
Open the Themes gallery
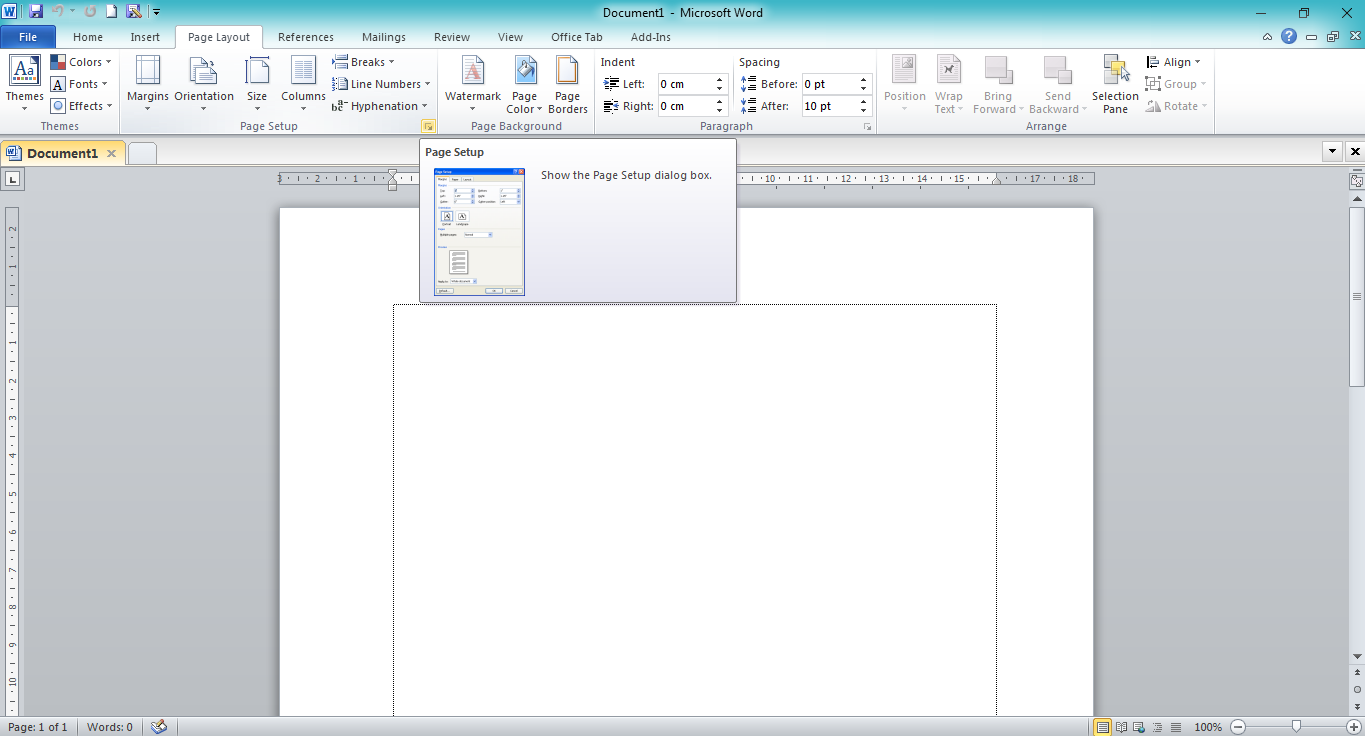25,85
